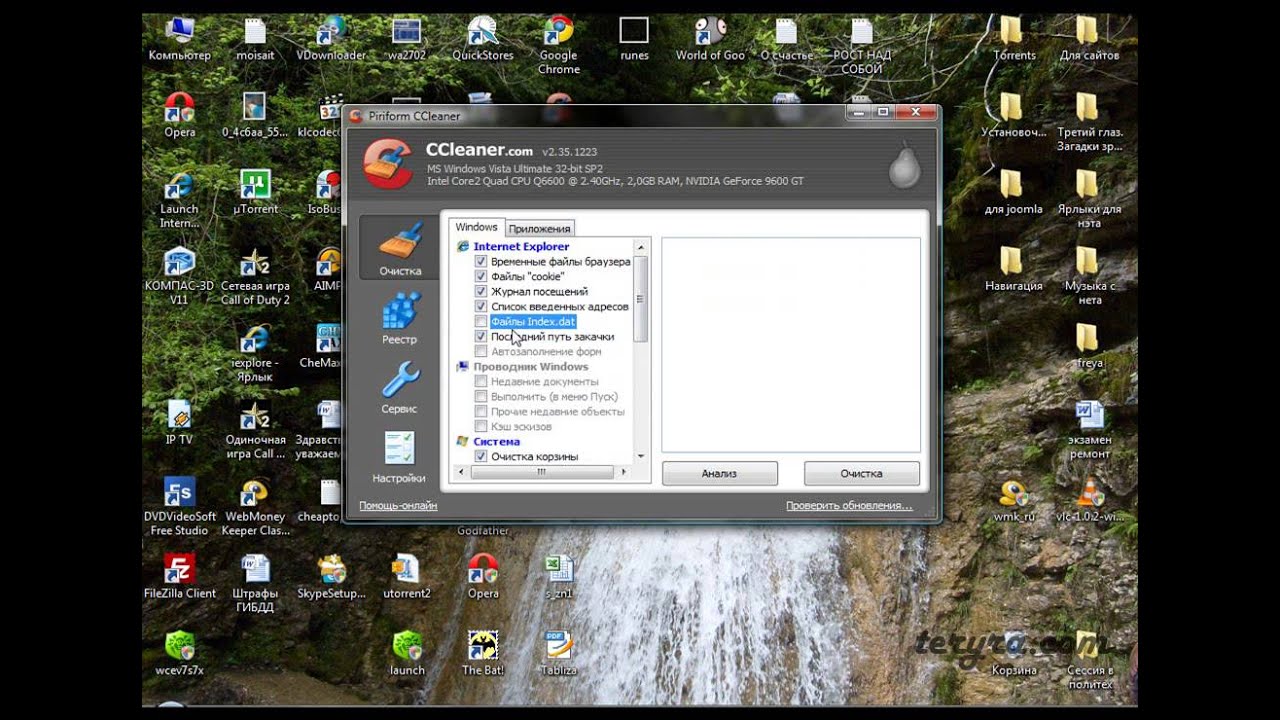The width and height of the screenshot is (1280, 720).
Task: Launch Google Chrome desktop shortcut
Action: point(558,46)
